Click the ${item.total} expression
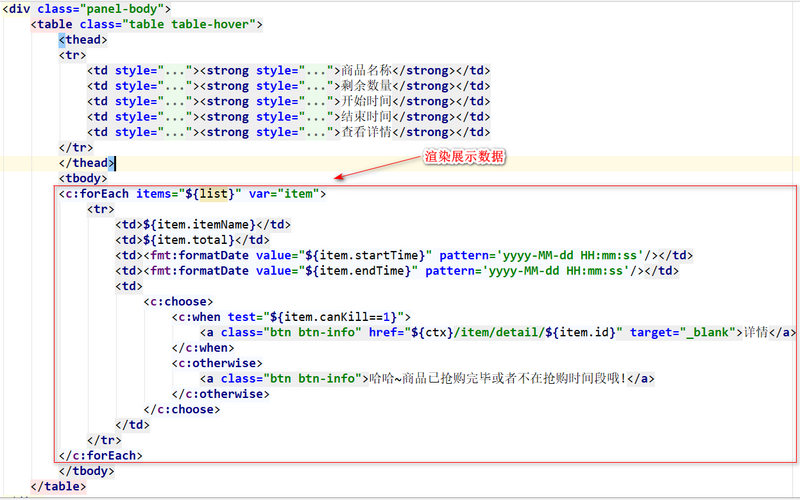The image size is (800, 500). click(x=188, y=240)
